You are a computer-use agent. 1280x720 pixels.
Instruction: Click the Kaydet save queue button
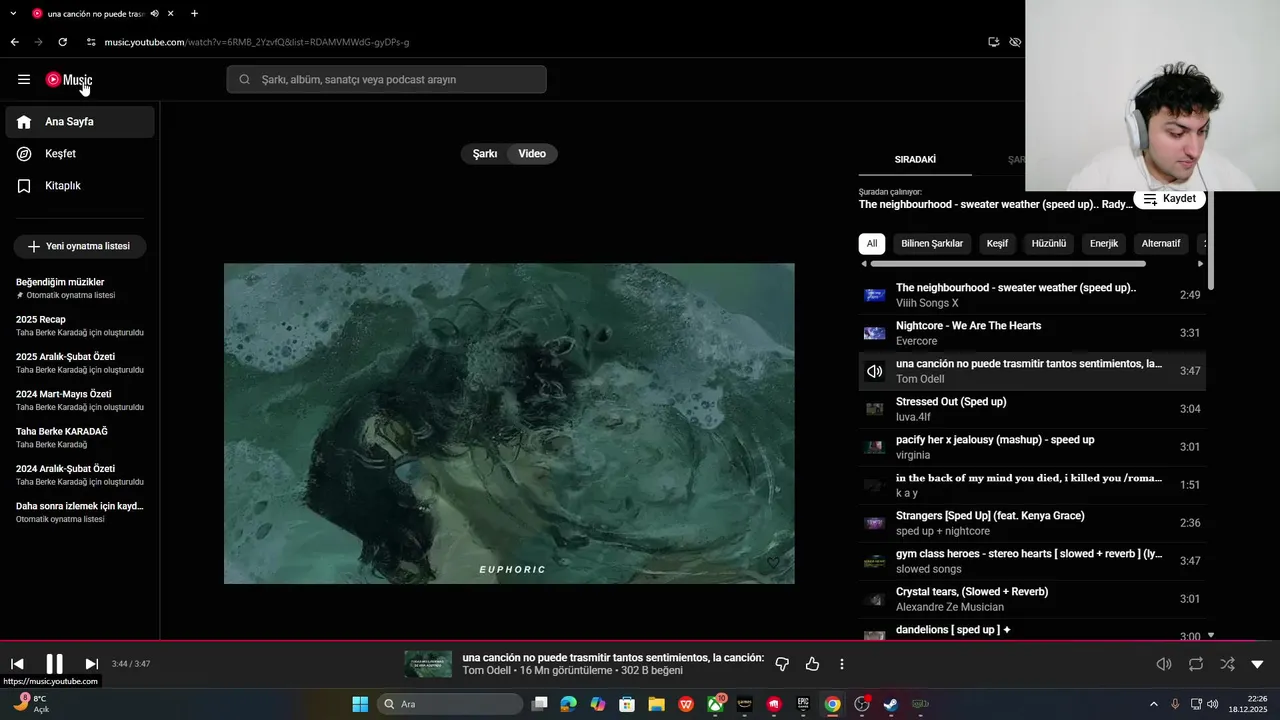point(1169,199)
